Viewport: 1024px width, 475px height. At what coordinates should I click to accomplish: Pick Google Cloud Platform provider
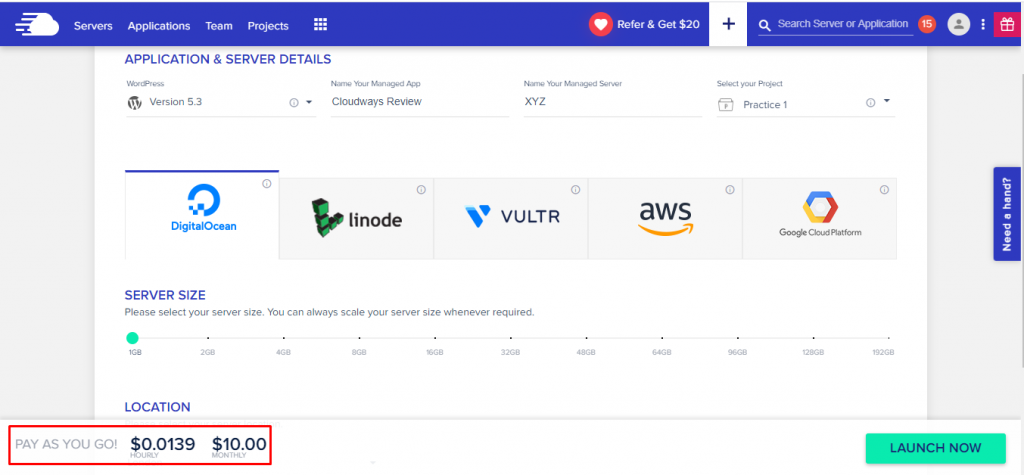pyautogui.click(x=819, y=216)
